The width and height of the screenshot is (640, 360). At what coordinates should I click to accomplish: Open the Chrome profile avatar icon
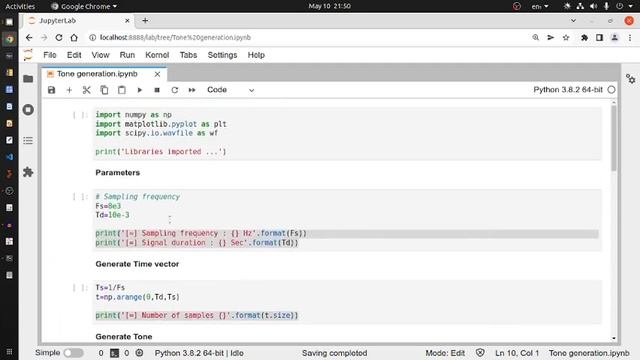614,38
